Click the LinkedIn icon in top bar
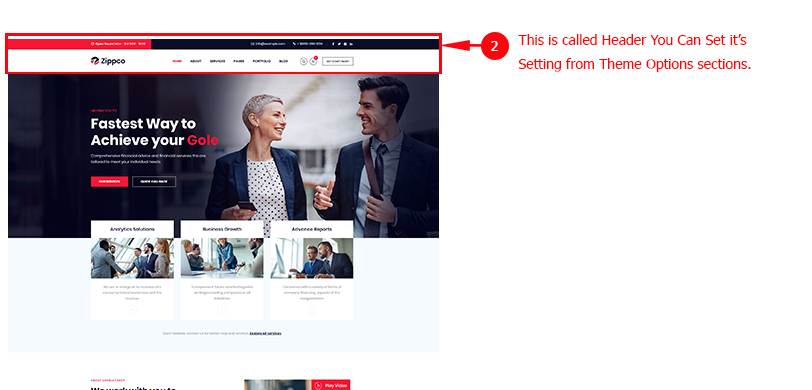 coord(352,44)
